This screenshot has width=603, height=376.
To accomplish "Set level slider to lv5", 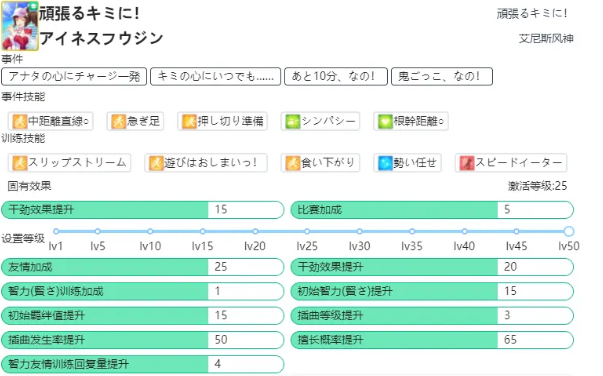I will [x=98, y=231].
